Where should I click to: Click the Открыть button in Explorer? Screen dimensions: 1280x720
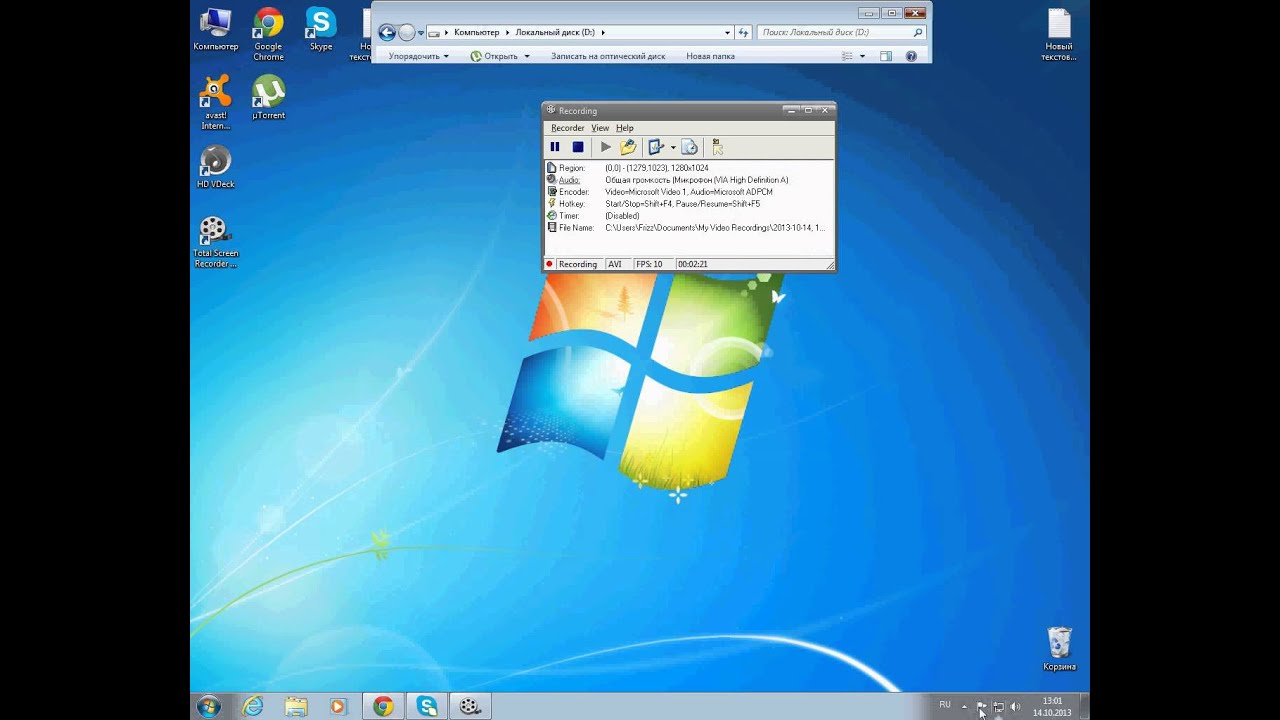coord(494,56)
